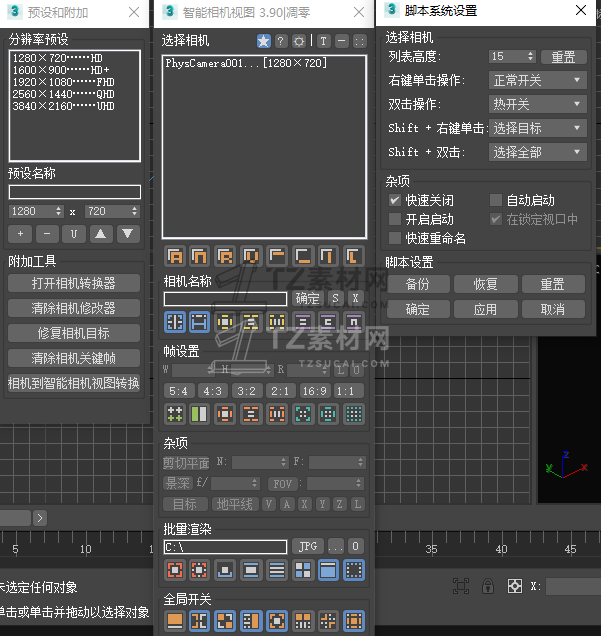Click the batch render path field C:\
This screenshot has width=601, height=636.
click(x=225, y=547)
